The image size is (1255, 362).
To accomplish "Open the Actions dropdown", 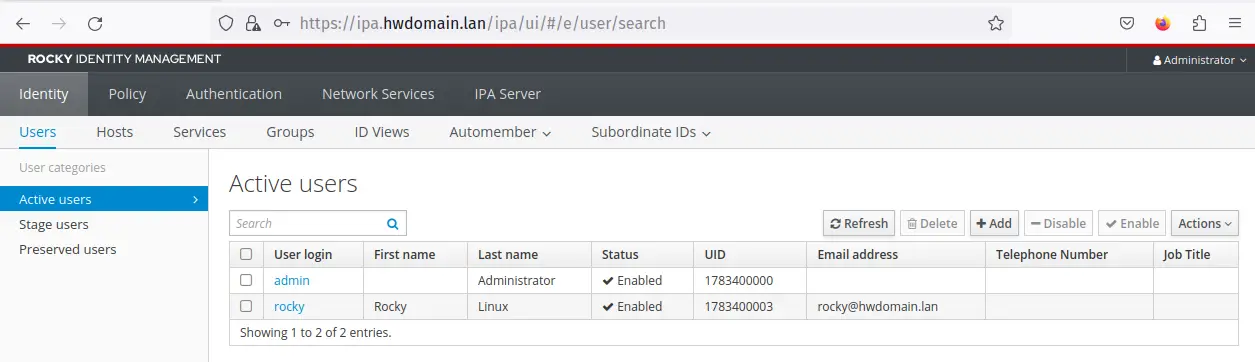I will pyautogui.click(x=1204, y=223).
